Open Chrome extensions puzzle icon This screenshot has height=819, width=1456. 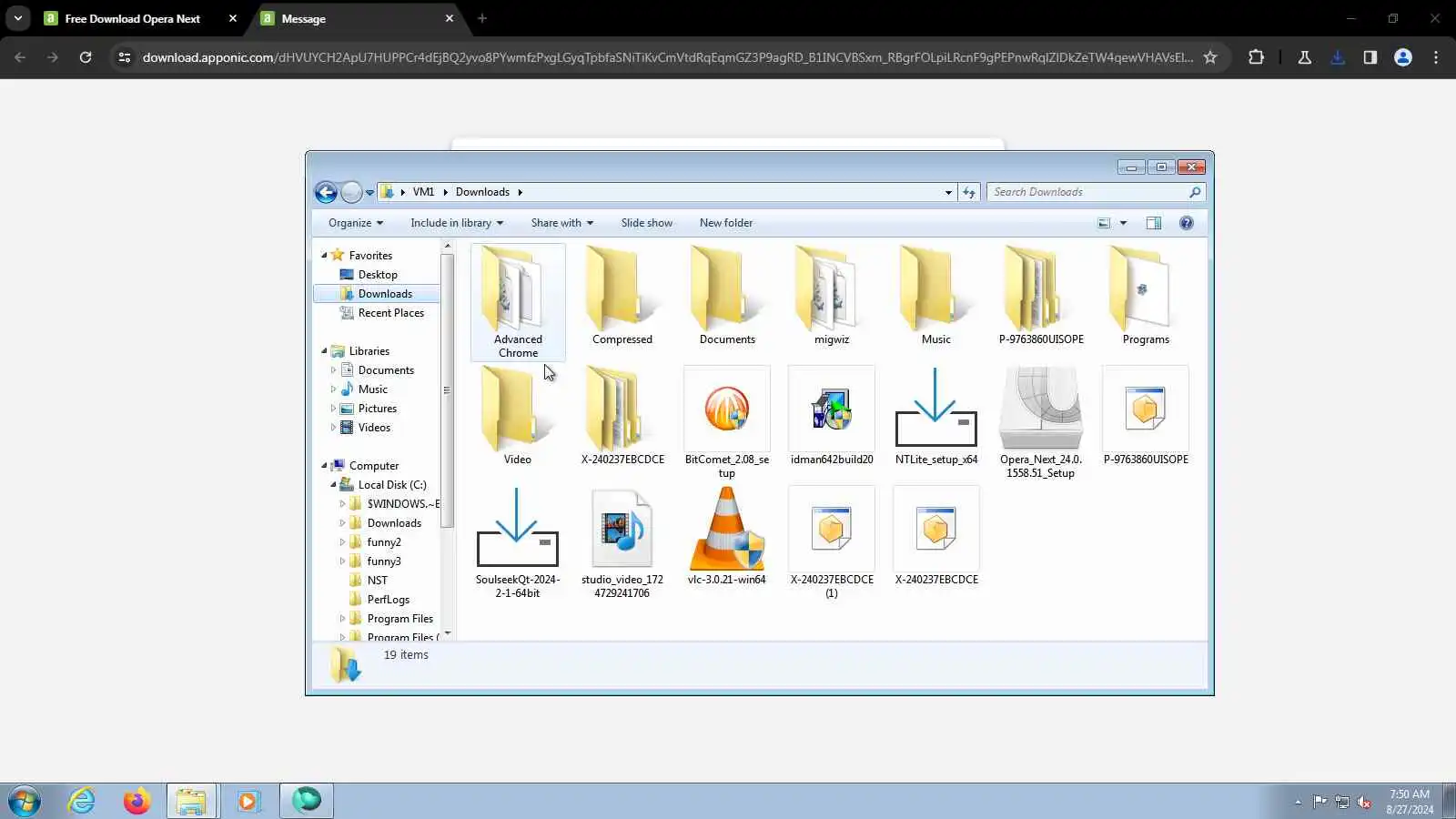point(1256,57)
